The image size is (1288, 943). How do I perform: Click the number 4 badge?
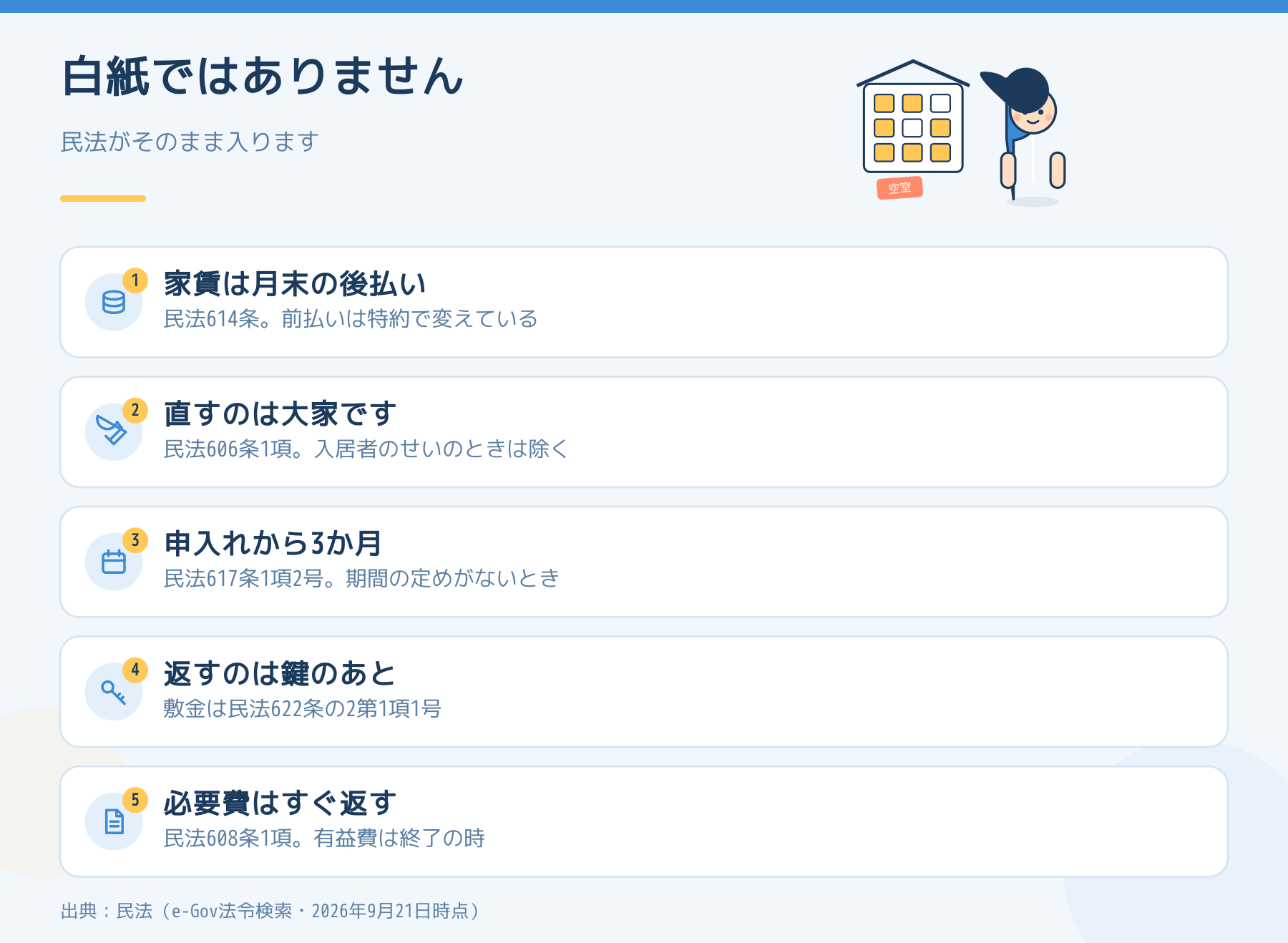[x=135, y=670]
